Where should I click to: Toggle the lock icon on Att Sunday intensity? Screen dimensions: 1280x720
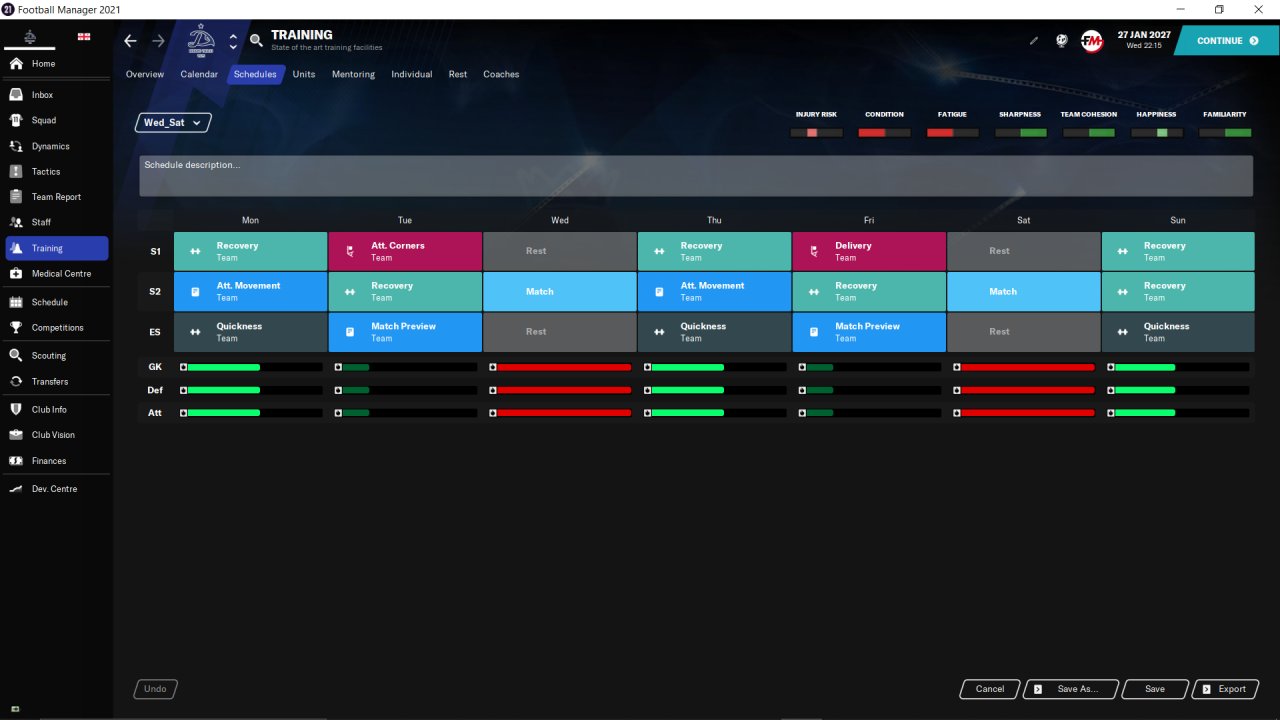click(x=1111, y=412)
